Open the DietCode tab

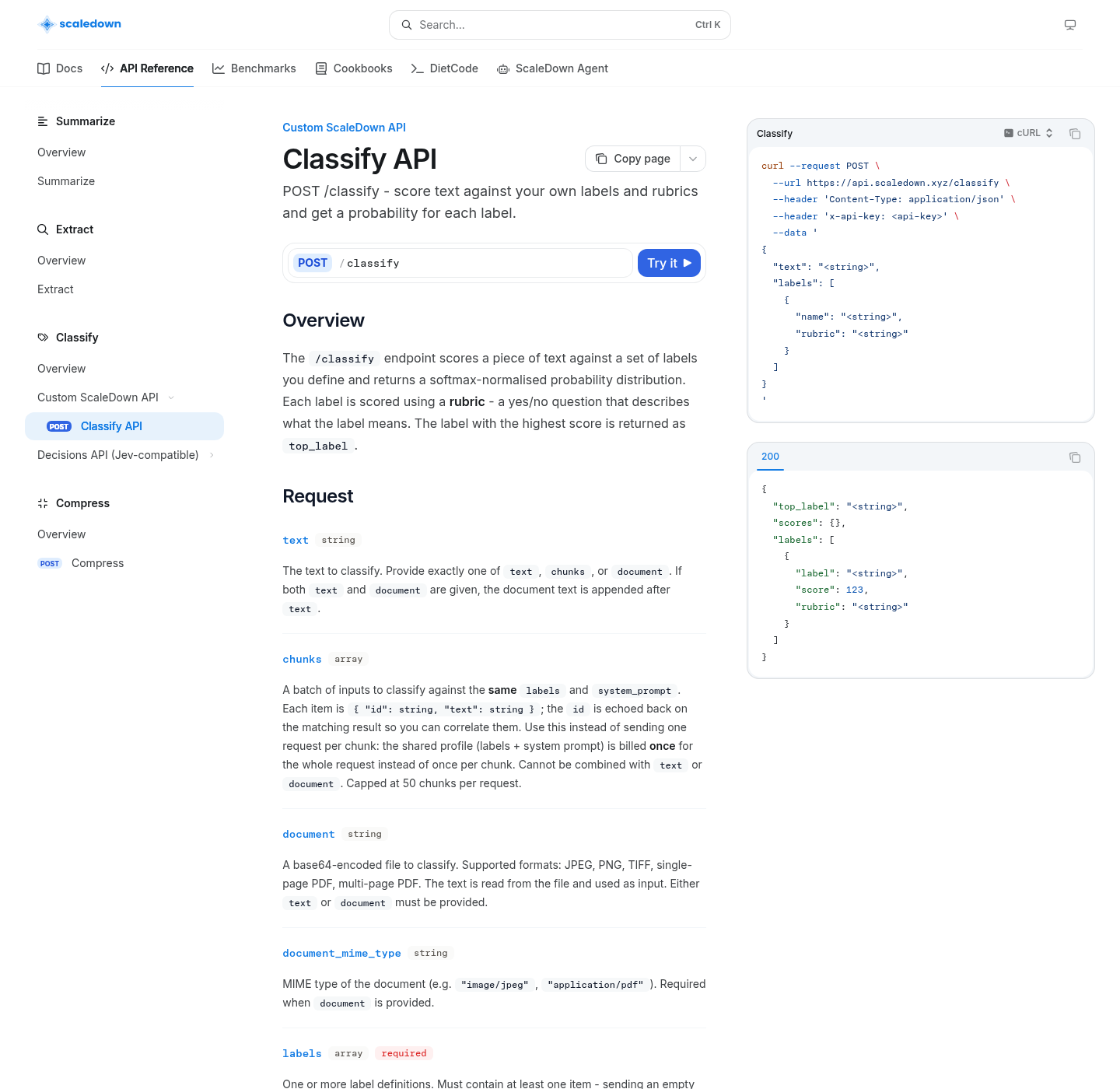(x=445, y=68)
